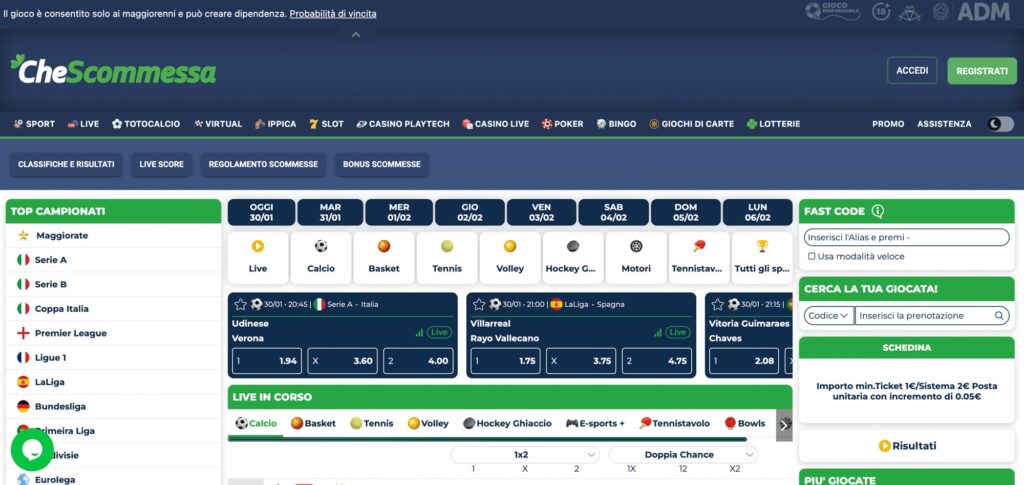The width and height of the screenshot is (1024, 485).
Task: Open the Codice dropdown
Action: [x=829, y=316]
